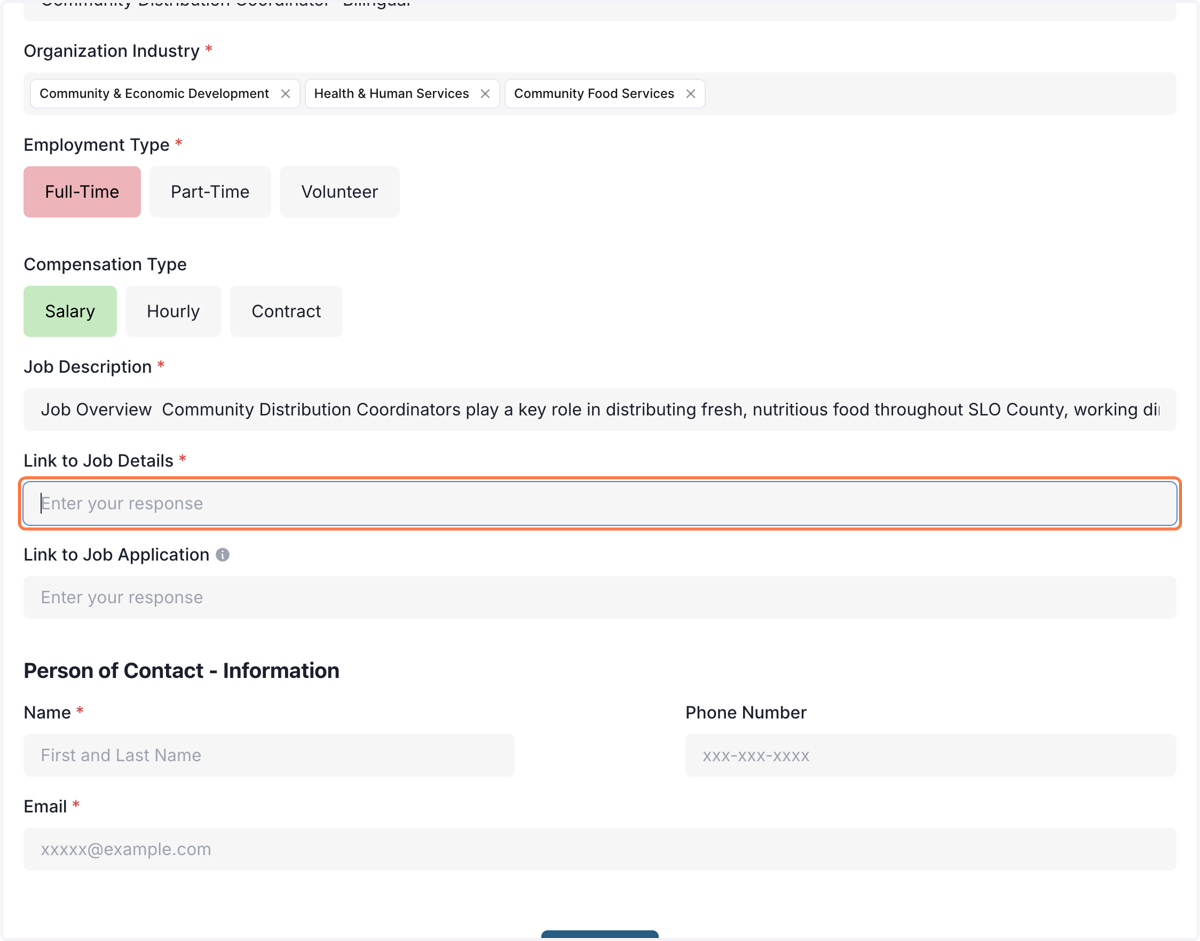1200x941 pixels.
Task: Click the Job Description label
Action: point(88,367)
